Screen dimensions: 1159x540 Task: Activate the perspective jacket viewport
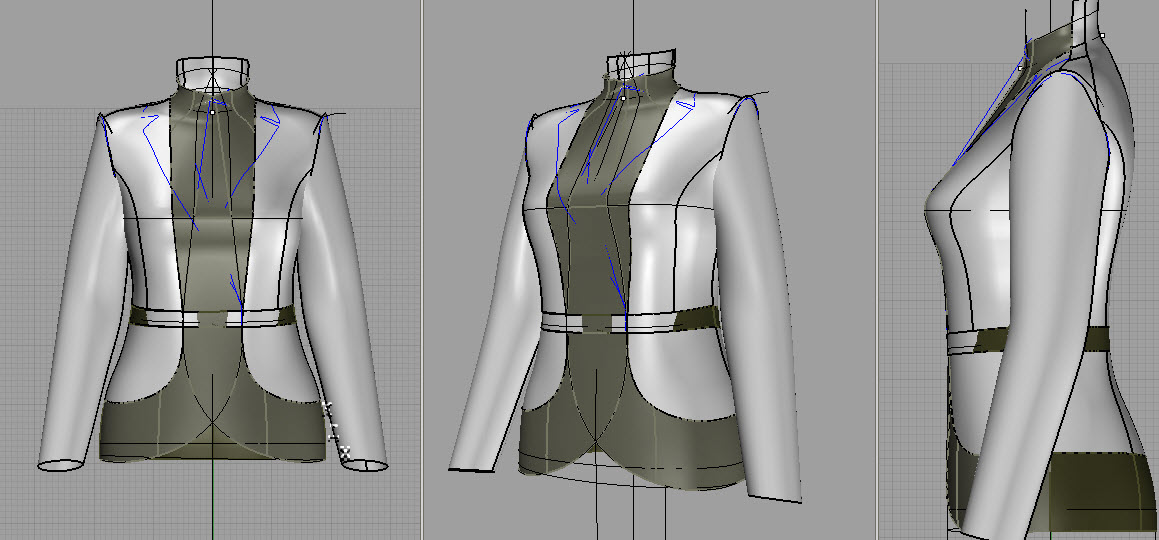coord(650,270)
